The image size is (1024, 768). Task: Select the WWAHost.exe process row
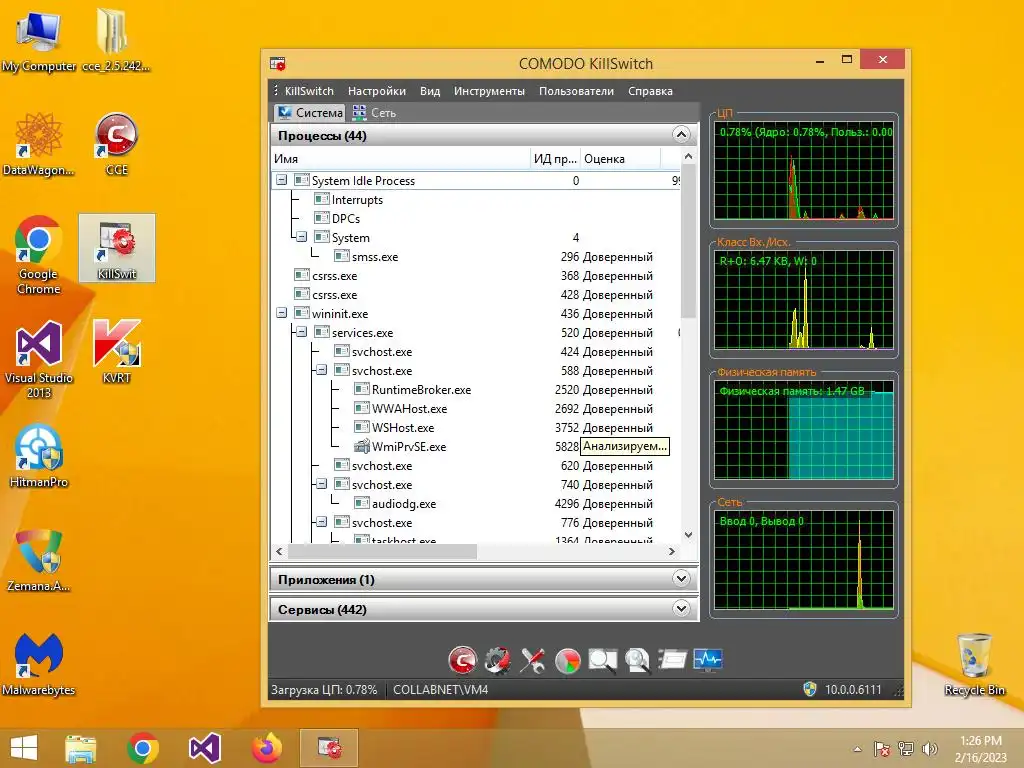pos(476,409)
